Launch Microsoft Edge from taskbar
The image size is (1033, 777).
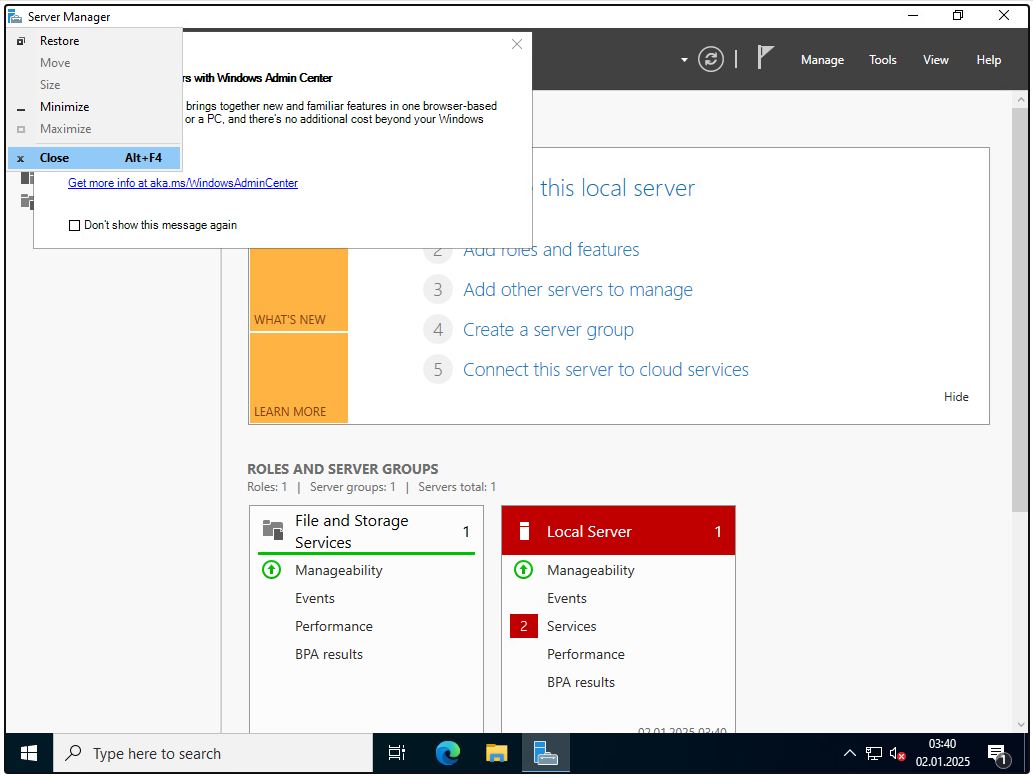click(x=448, y=753)
